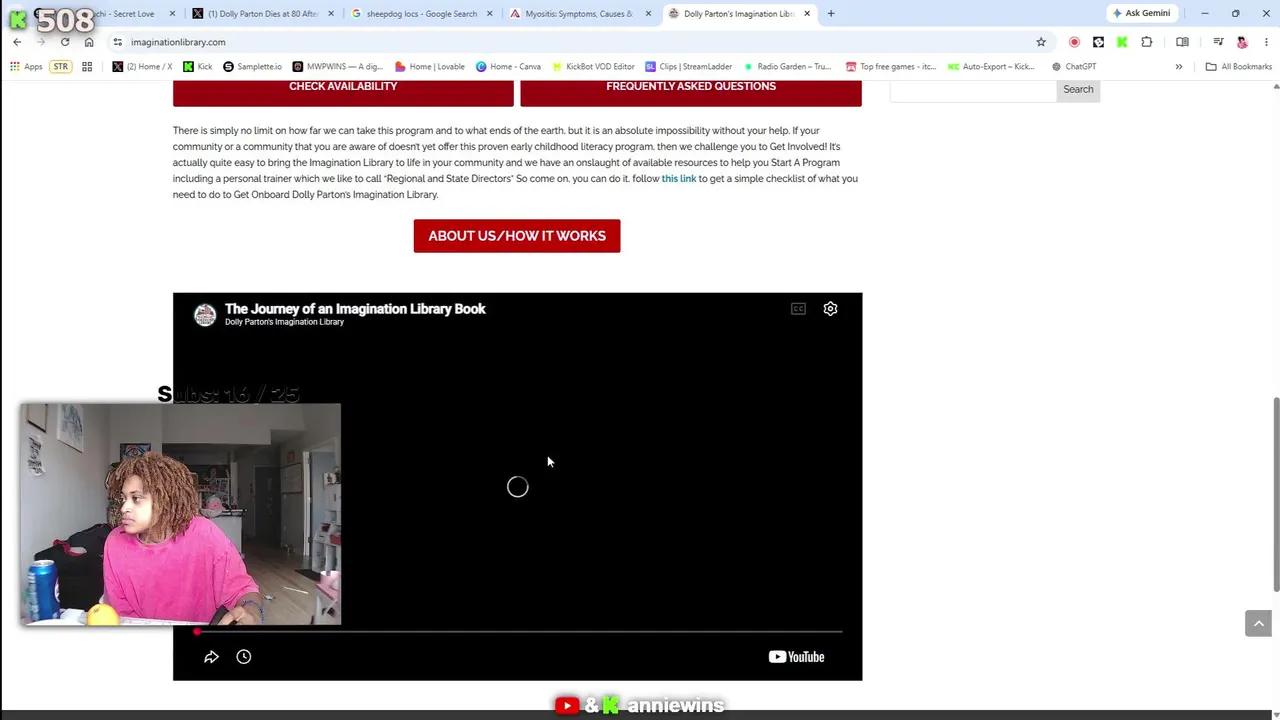Open the Kick bookmark
1280x720 pixels.
click(x=198, y=67)
